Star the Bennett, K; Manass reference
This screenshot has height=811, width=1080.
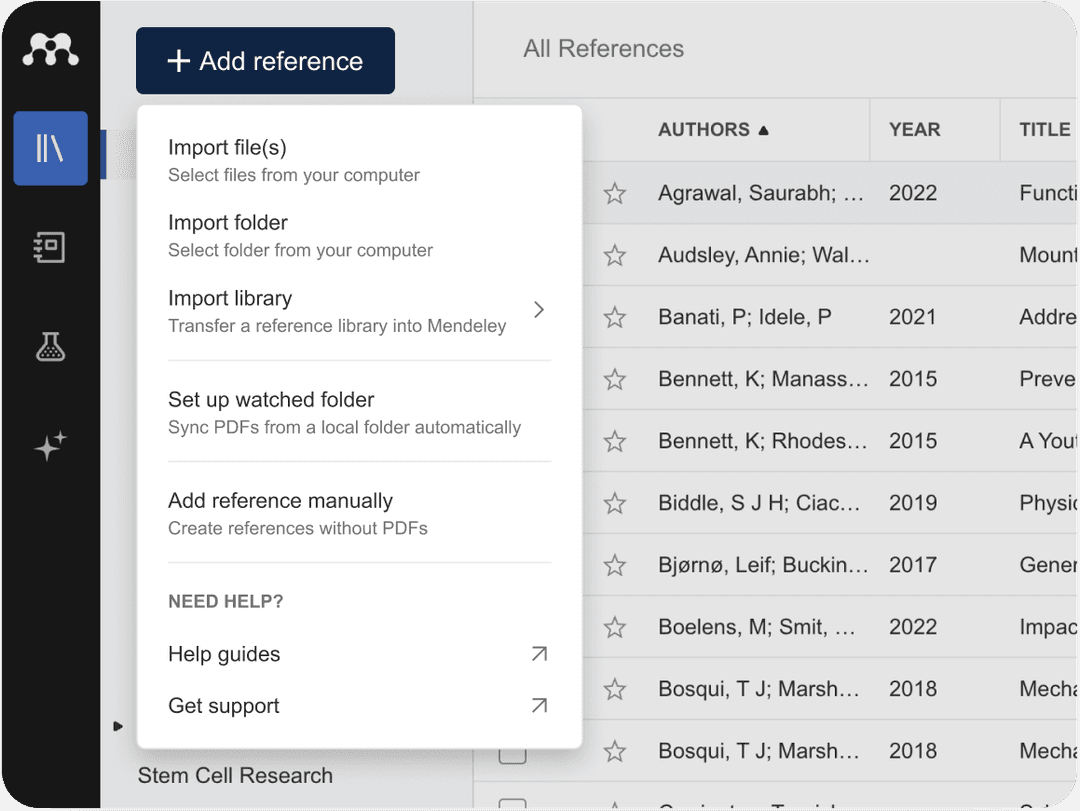click(614, 380)
